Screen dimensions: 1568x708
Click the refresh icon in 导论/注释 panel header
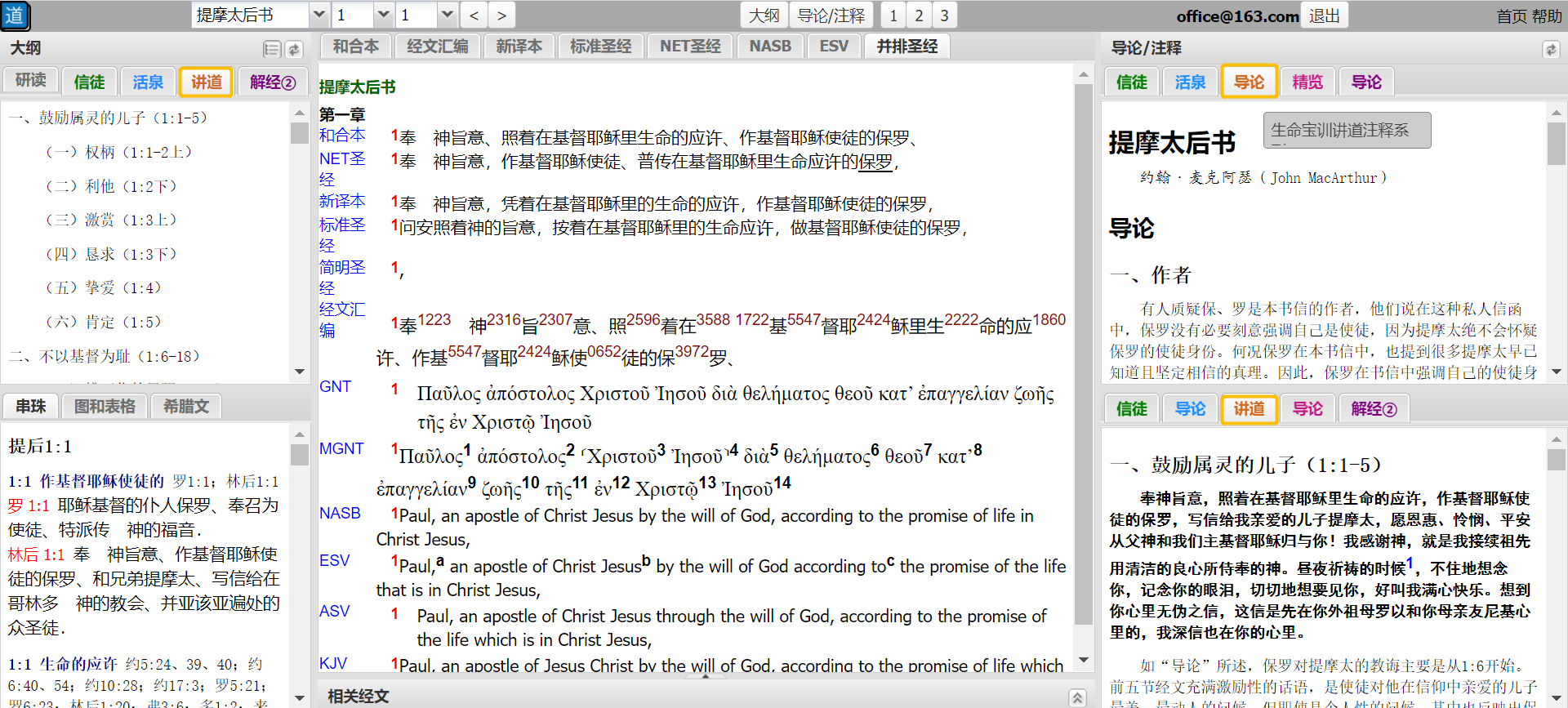pyautogui.click(x=1550, y=50)
